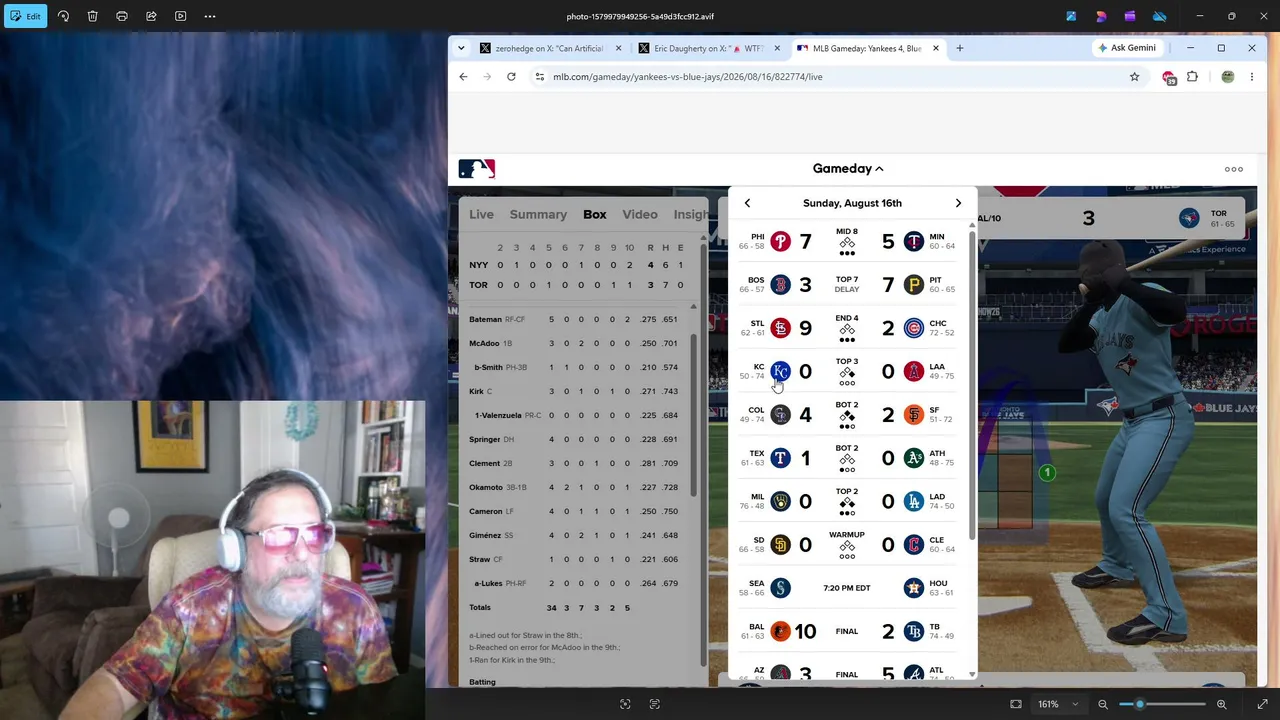Reload the MLB Gameday page
Screen dimensions: 1280x720
coord(511,76)
